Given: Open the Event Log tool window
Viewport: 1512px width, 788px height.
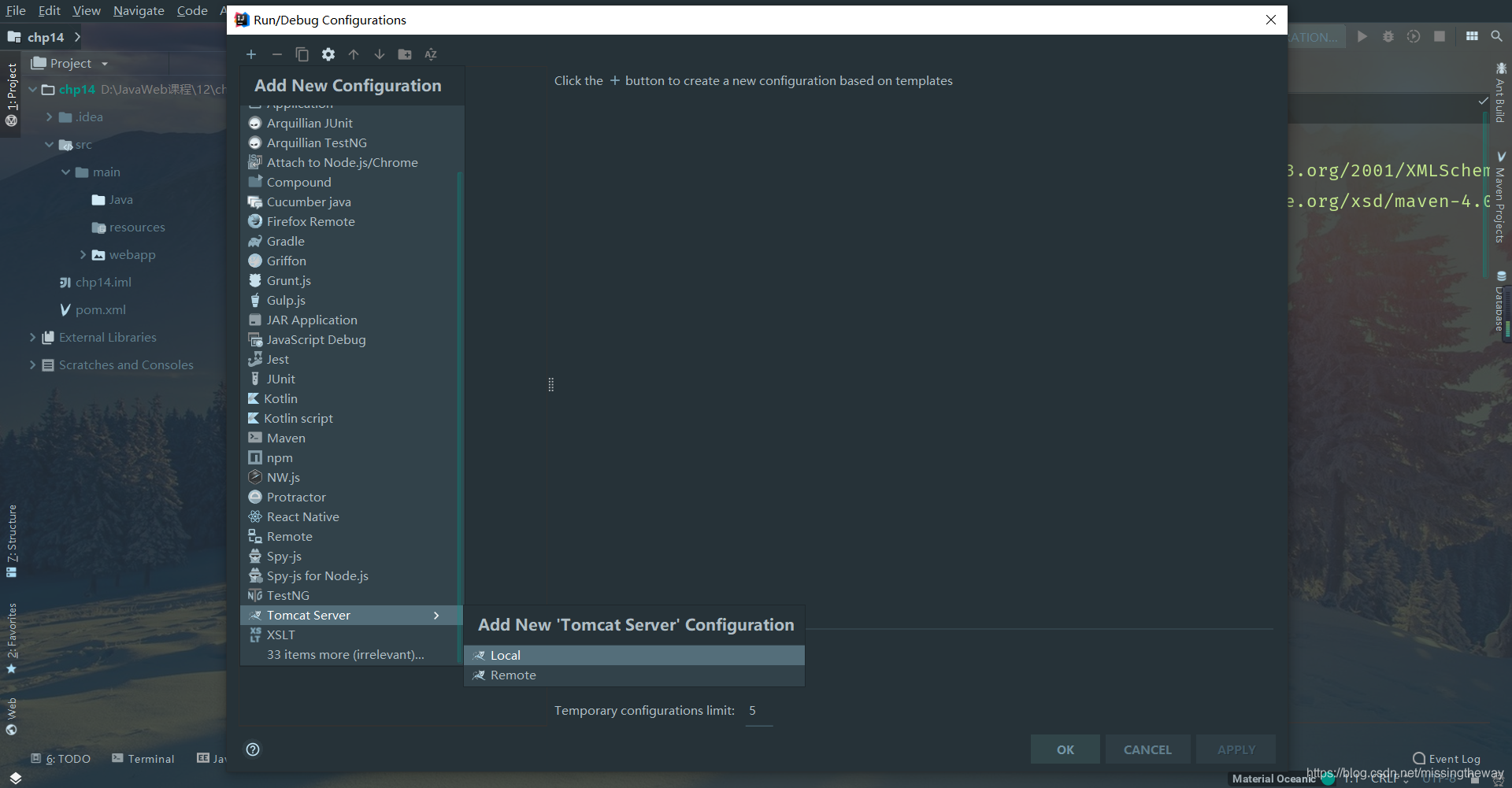Looking at the screenshot, I should pyautogui.click(x=1446, y=759).
